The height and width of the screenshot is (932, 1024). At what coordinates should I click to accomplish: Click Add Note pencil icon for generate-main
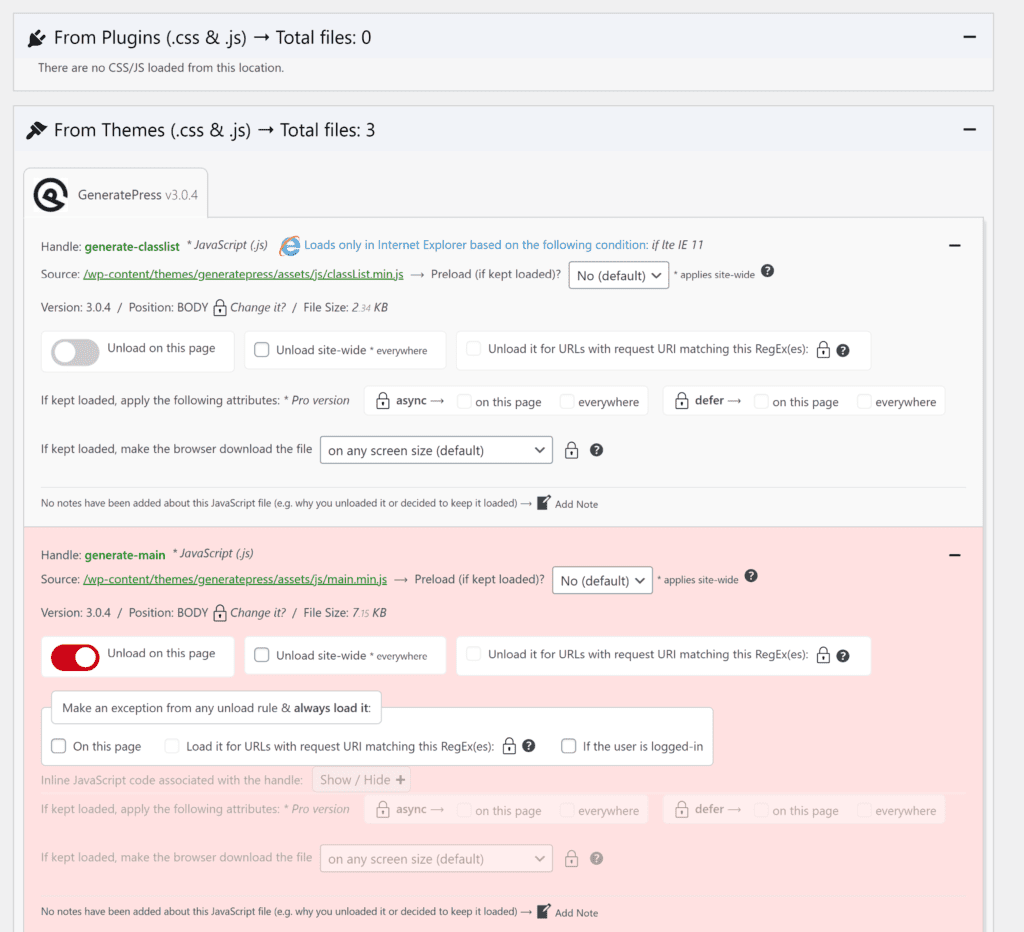tap(543, 912)
